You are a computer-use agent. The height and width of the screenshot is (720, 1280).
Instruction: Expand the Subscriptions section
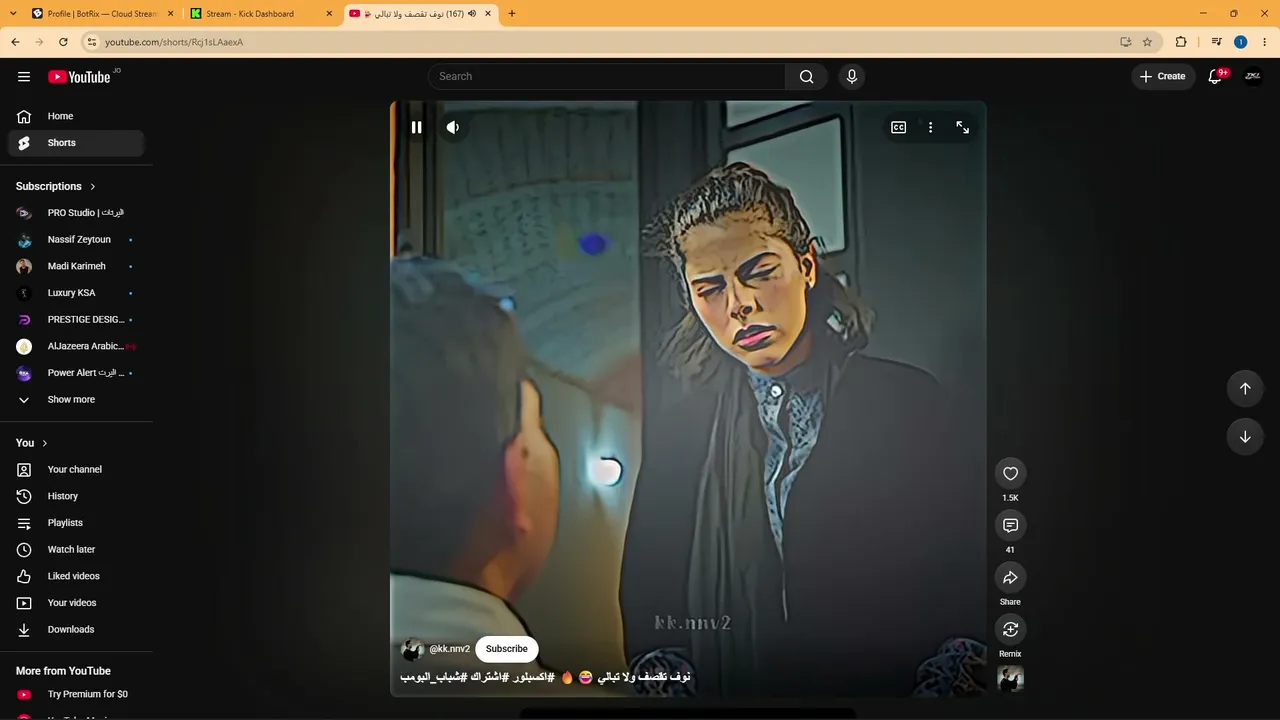pos(56,187)
